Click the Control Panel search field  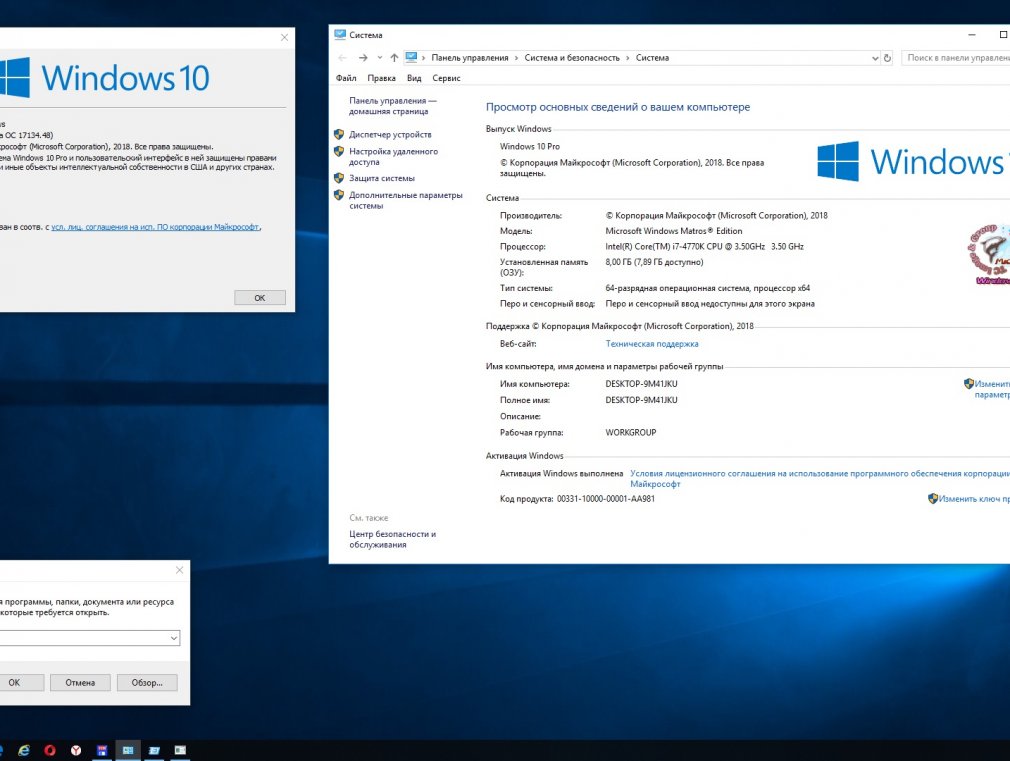[x=956, y=58]
